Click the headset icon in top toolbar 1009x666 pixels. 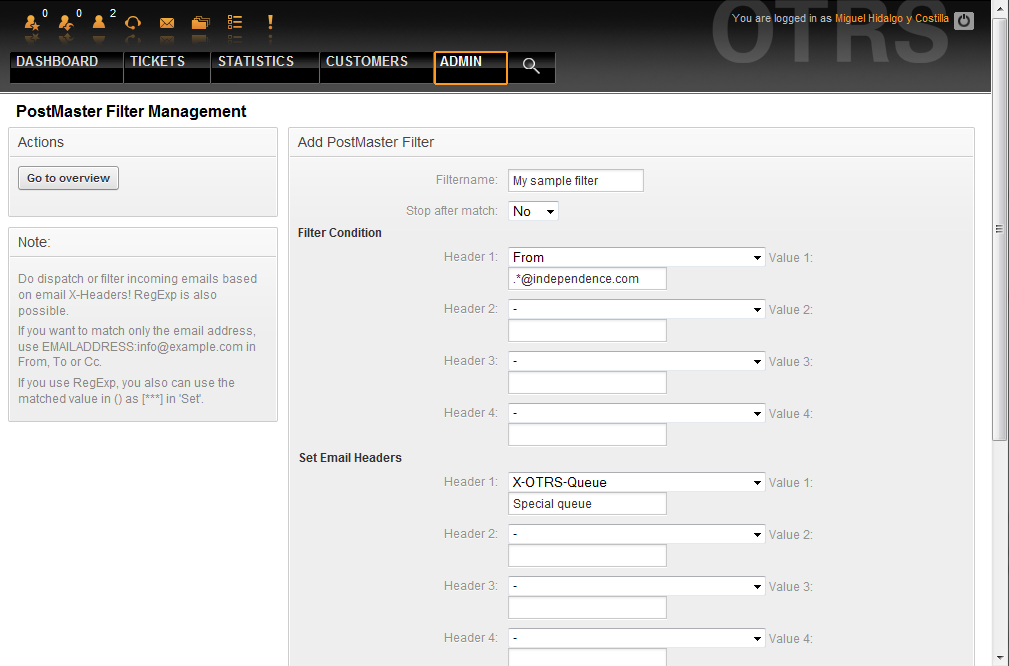pos(133,22)
